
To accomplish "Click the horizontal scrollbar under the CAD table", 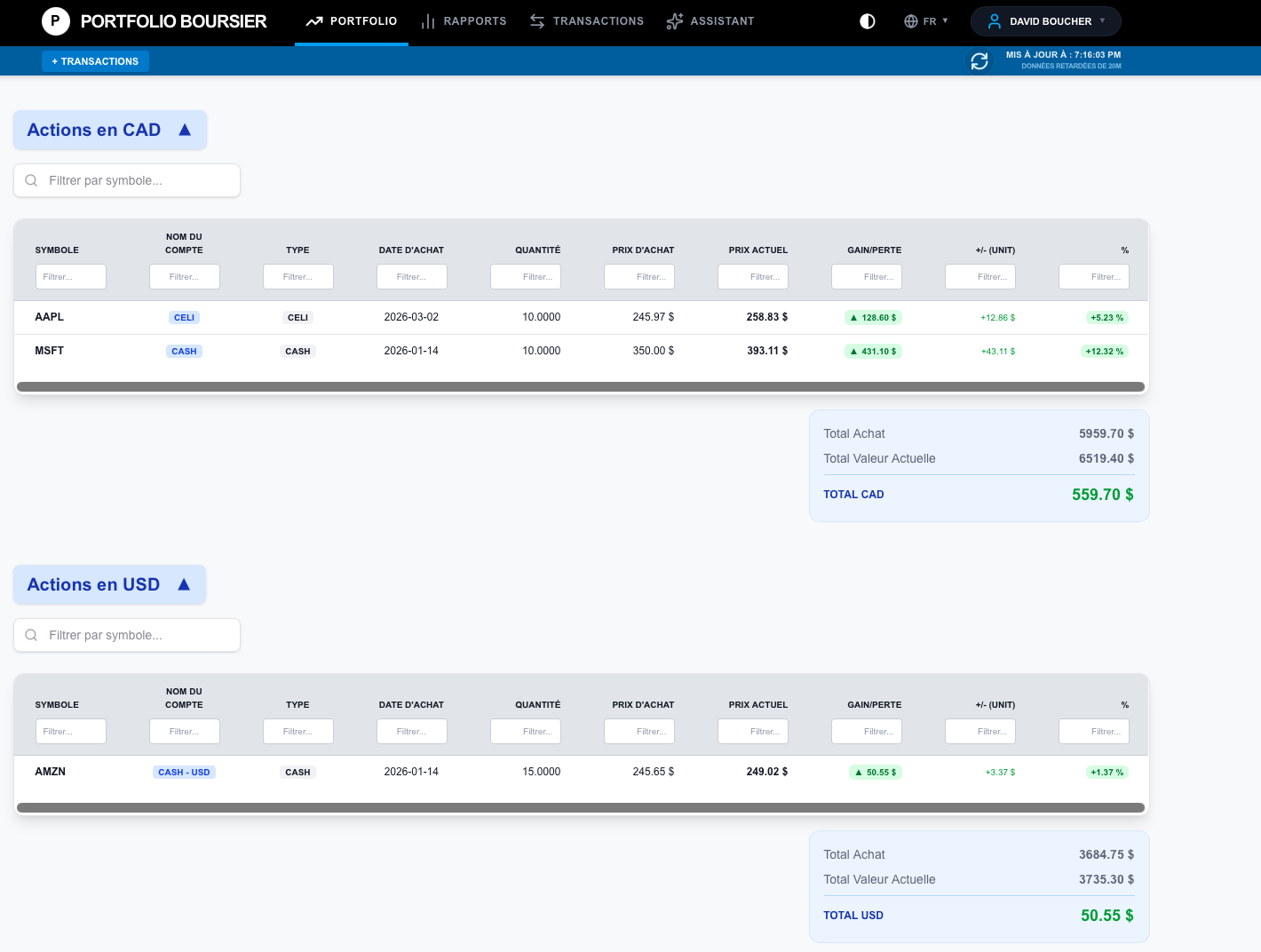I will point(582,386).
